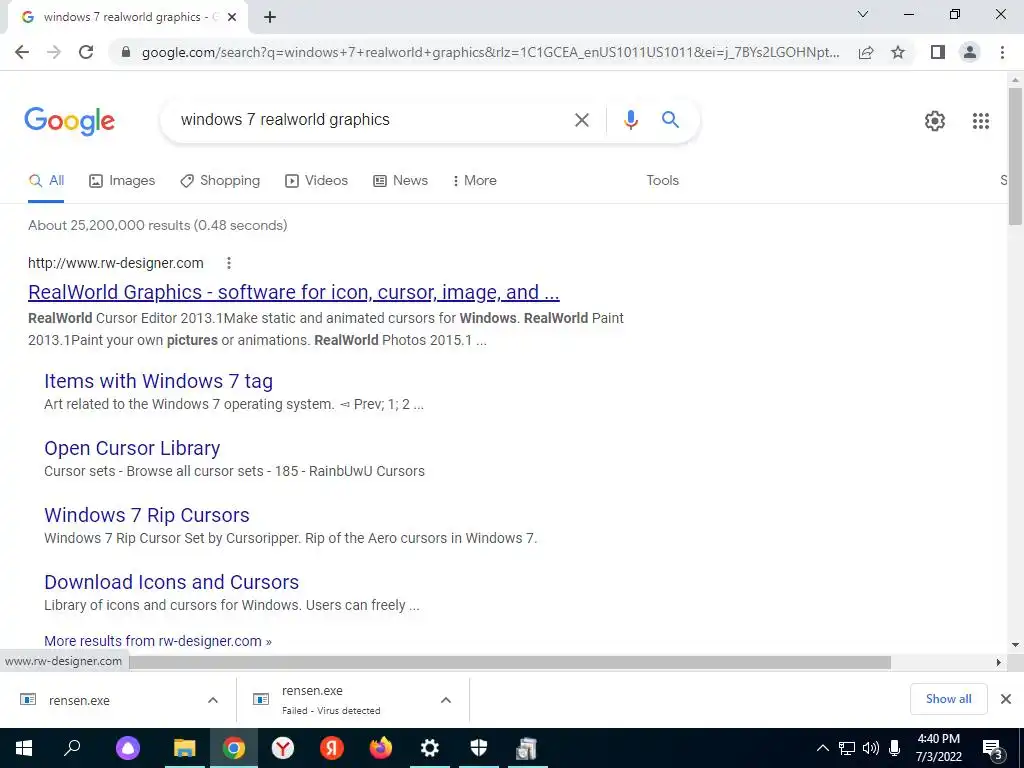Open the Open Cursor Library link

[x=132, y=448]
